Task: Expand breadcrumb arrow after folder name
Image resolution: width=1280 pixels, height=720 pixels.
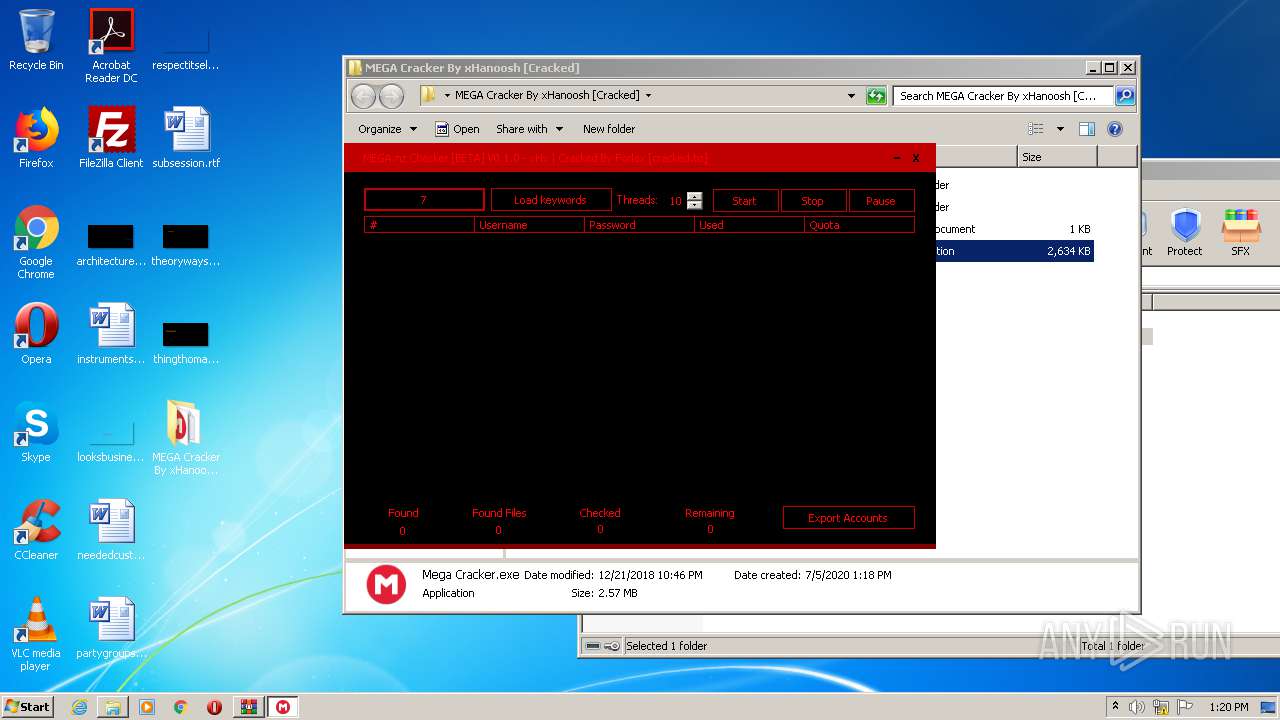Action: pos(648,96)
